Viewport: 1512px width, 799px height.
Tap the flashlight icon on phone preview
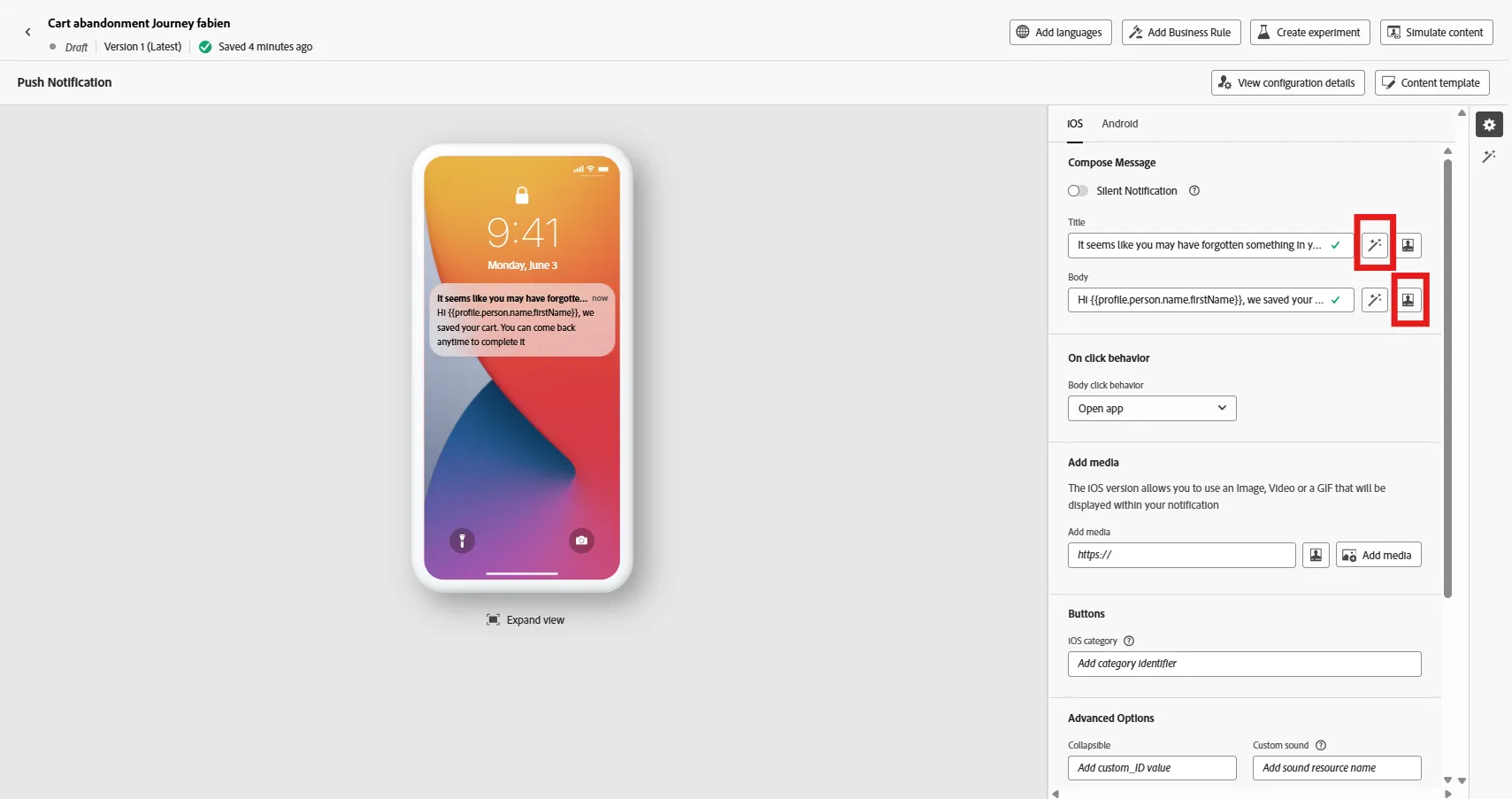pyautogui.click(x=462, y=540)
